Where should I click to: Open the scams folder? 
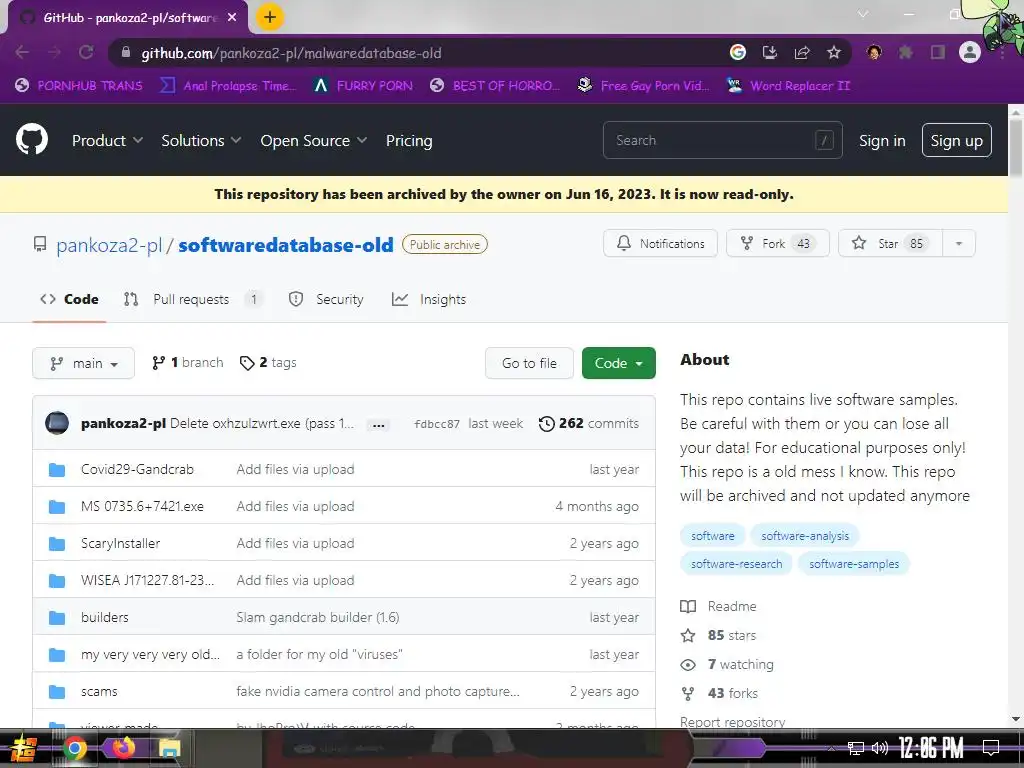99,691
